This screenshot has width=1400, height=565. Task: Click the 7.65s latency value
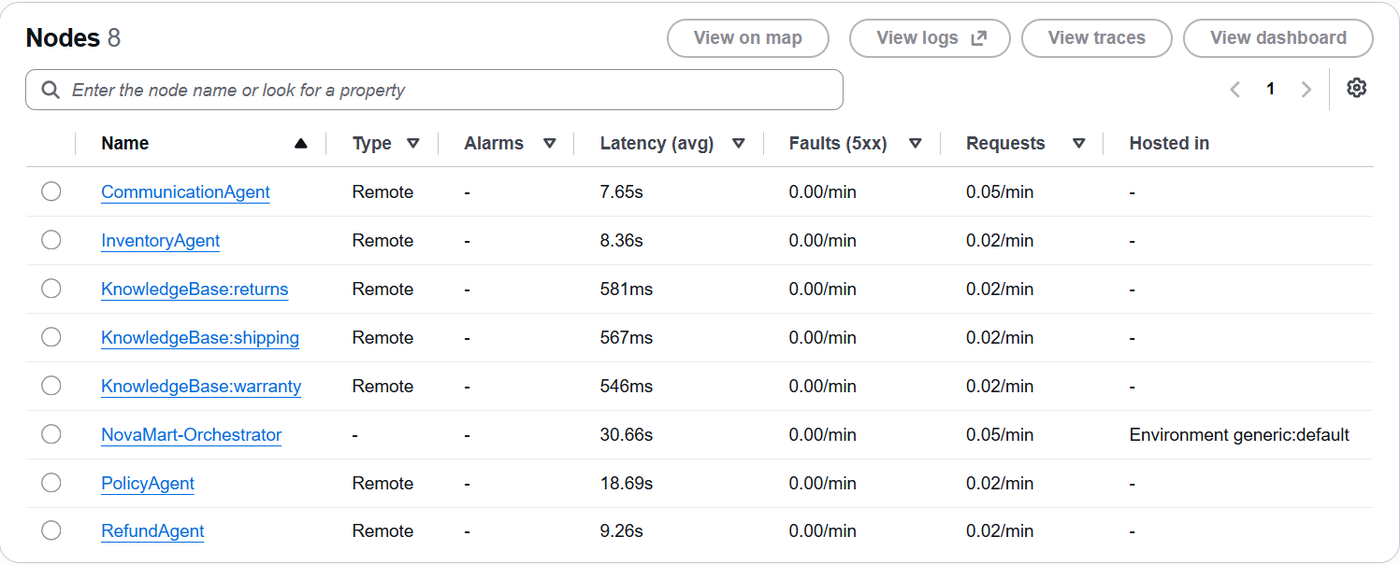point(621,192)
